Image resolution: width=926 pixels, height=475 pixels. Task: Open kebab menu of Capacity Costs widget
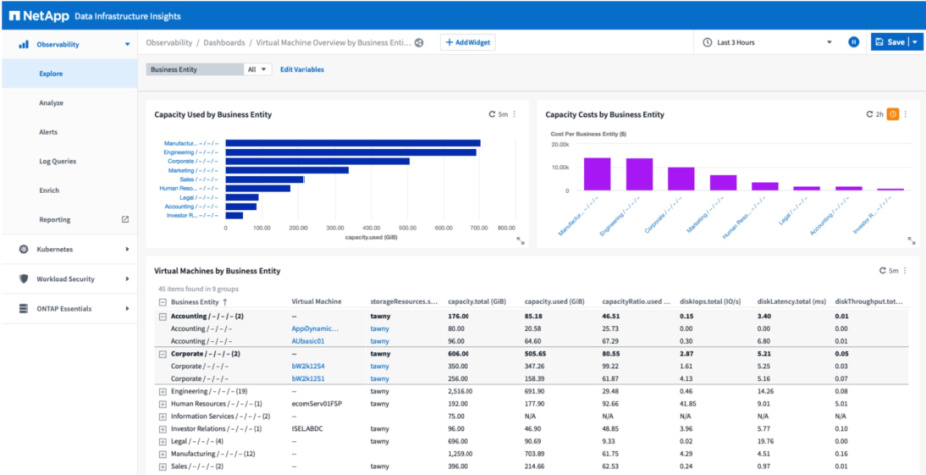coord(905,115)
